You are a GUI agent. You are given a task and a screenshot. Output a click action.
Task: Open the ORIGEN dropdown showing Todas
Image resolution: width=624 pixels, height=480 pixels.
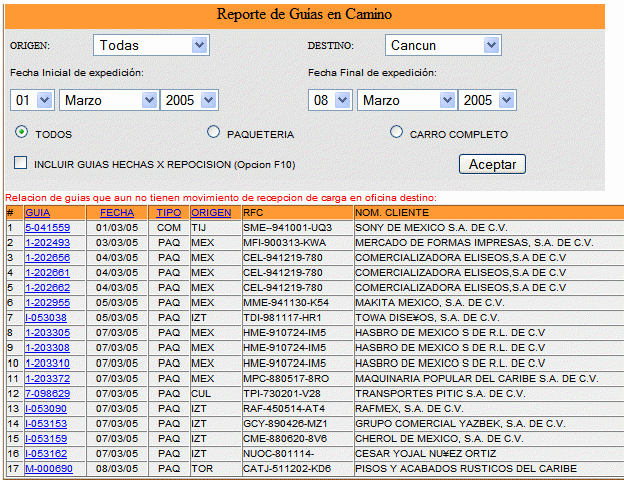pos(150,45)
